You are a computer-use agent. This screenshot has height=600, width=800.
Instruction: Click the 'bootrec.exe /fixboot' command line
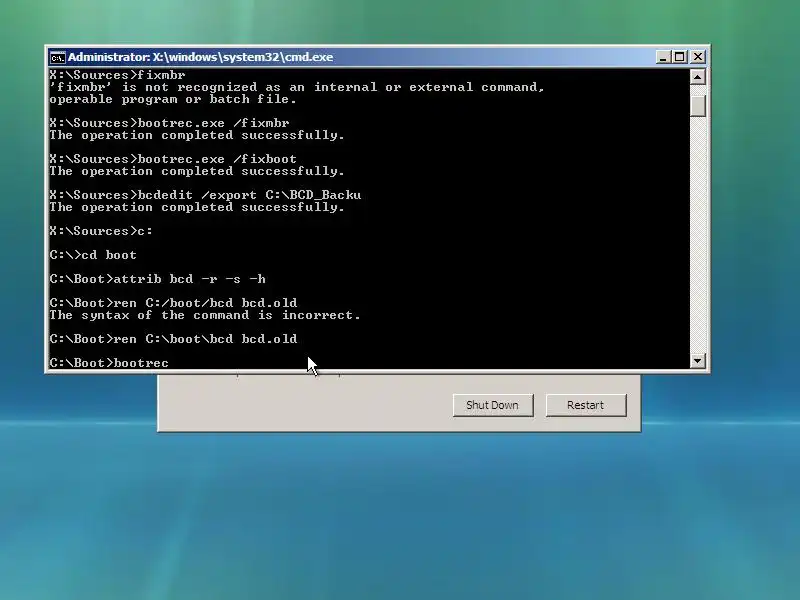[173, 159]
